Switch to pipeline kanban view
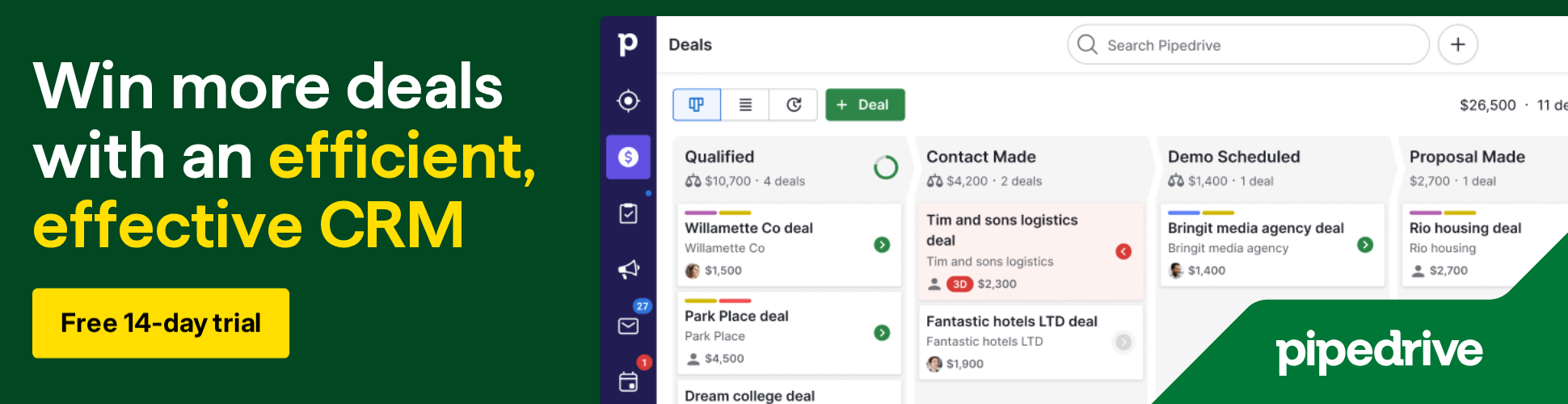The image size is (1568, 404). pos(696,105)
